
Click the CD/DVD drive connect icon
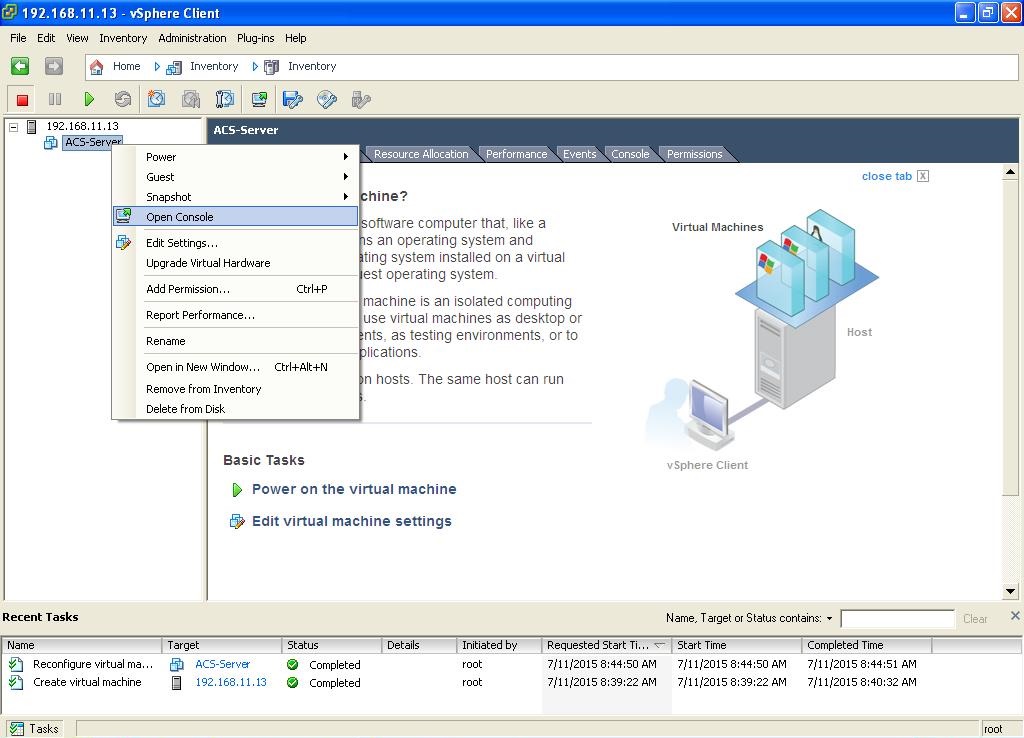327,99
